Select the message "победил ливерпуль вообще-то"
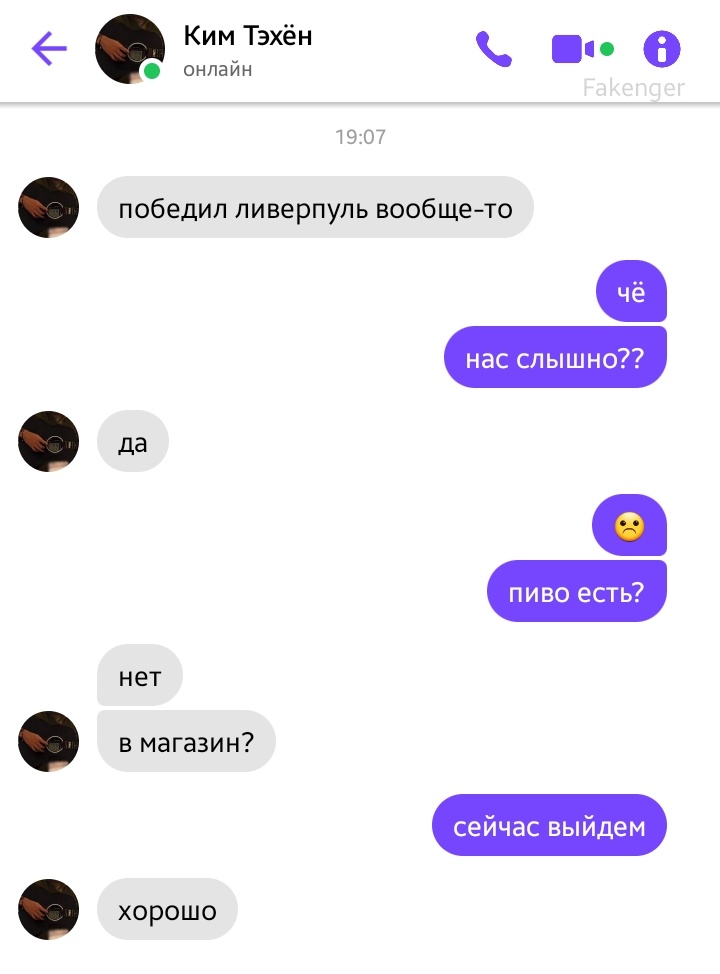This screenshot has width=720, height=974. point(315,207)
